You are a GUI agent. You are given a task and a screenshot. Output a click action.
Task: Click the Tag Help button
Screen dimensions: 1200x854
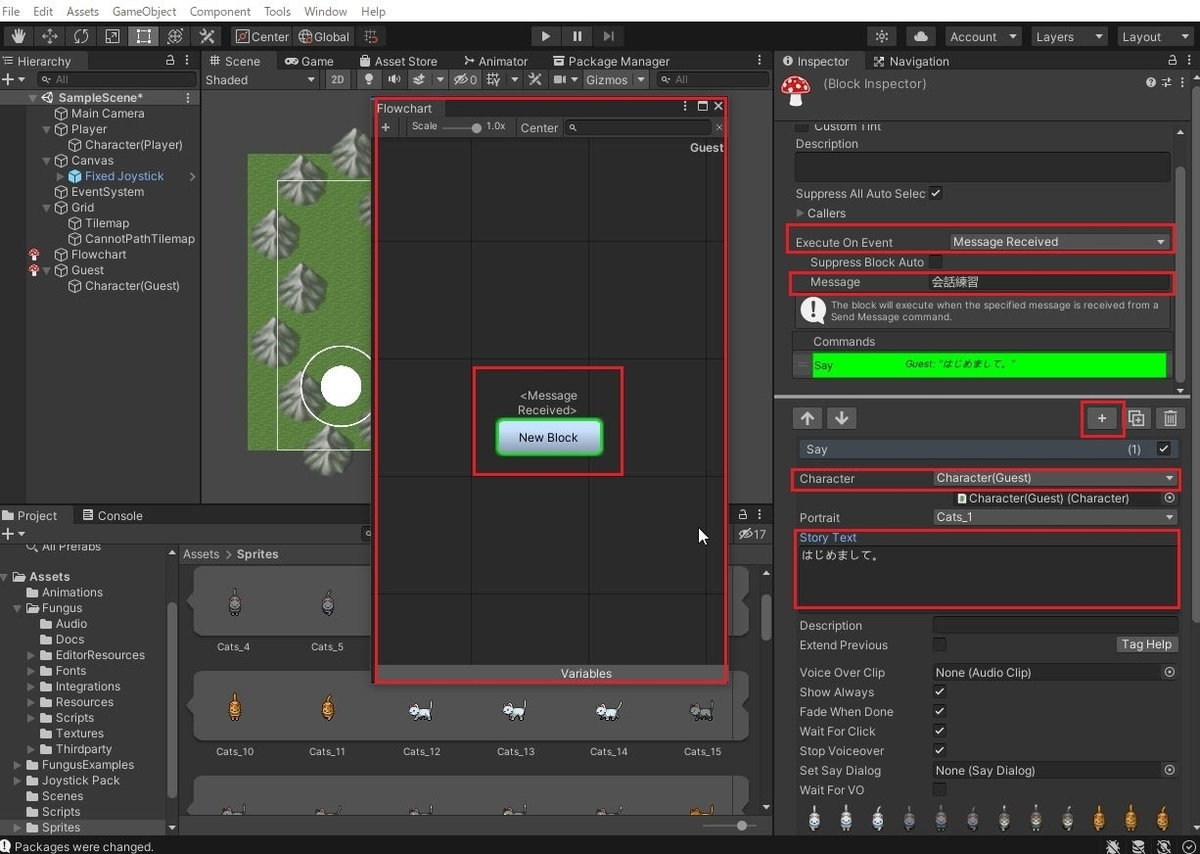coord(1146,645)
